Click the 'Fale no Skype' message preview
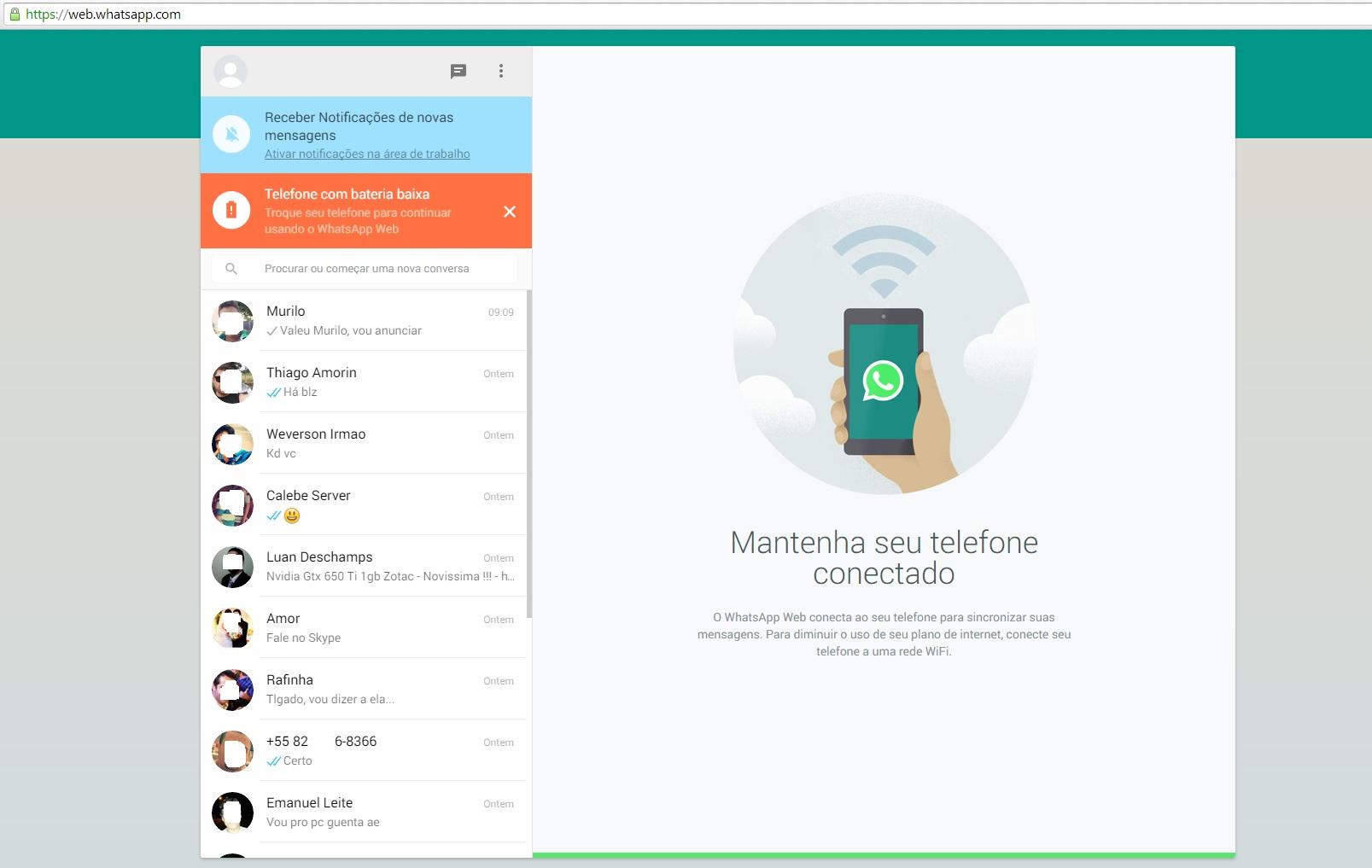Viewport: 1372px width, 868px height. [x=303, y=638]
